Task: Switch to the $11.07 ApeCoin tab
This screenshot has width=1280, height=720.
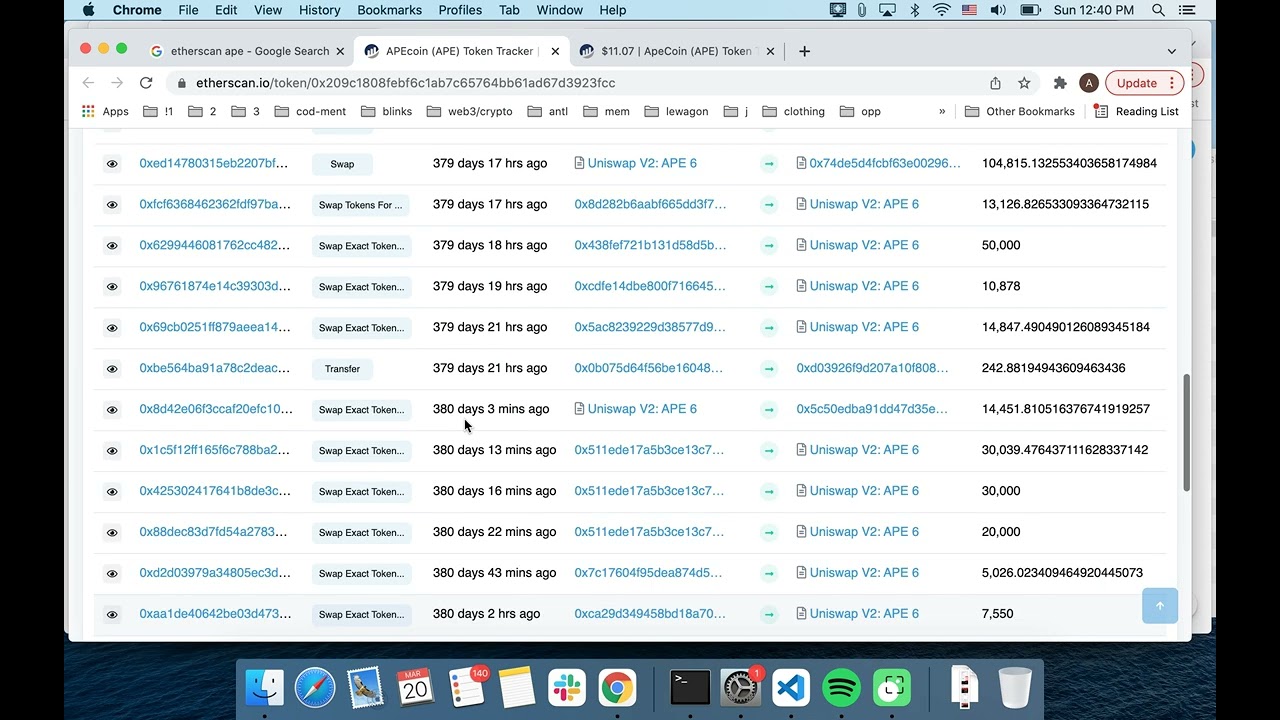Action: pos(677,51)
